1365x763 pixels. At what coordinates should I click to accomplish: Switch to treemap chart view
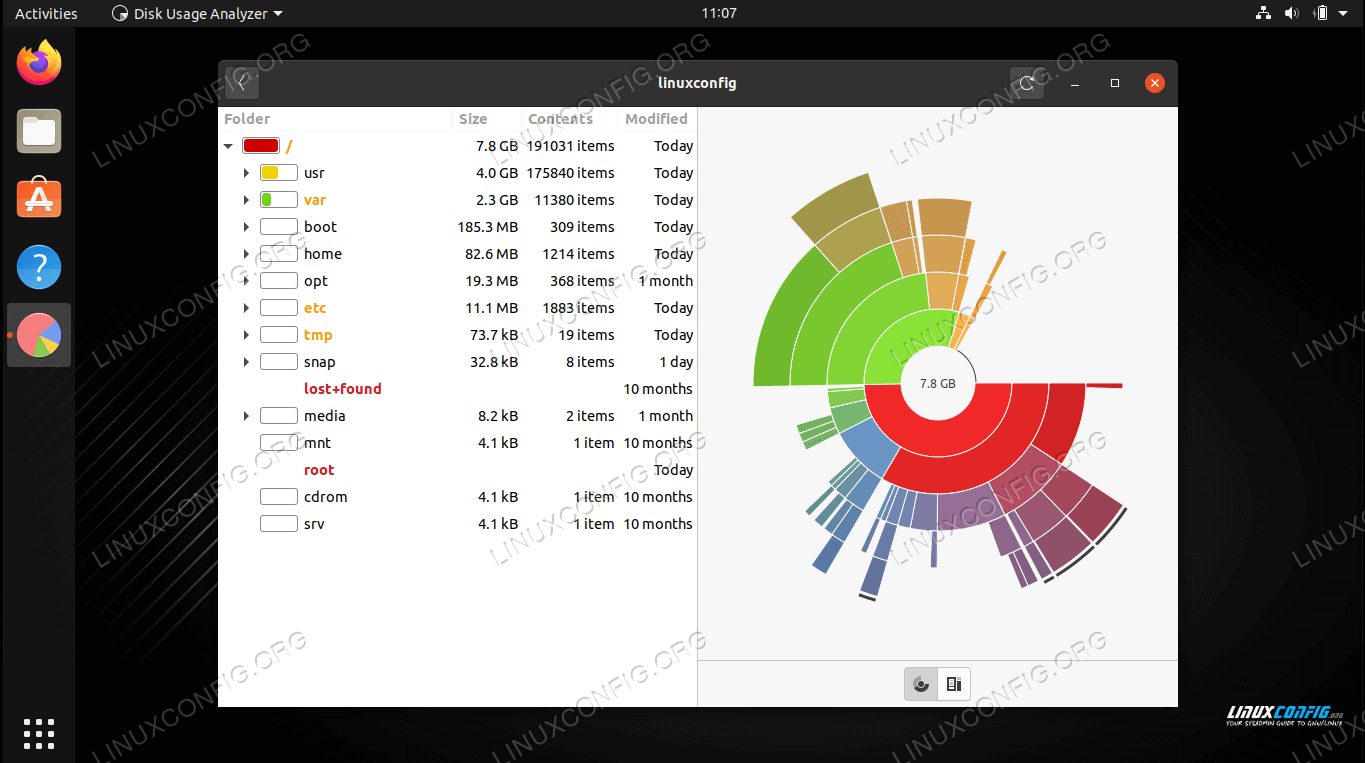point(954,684)
